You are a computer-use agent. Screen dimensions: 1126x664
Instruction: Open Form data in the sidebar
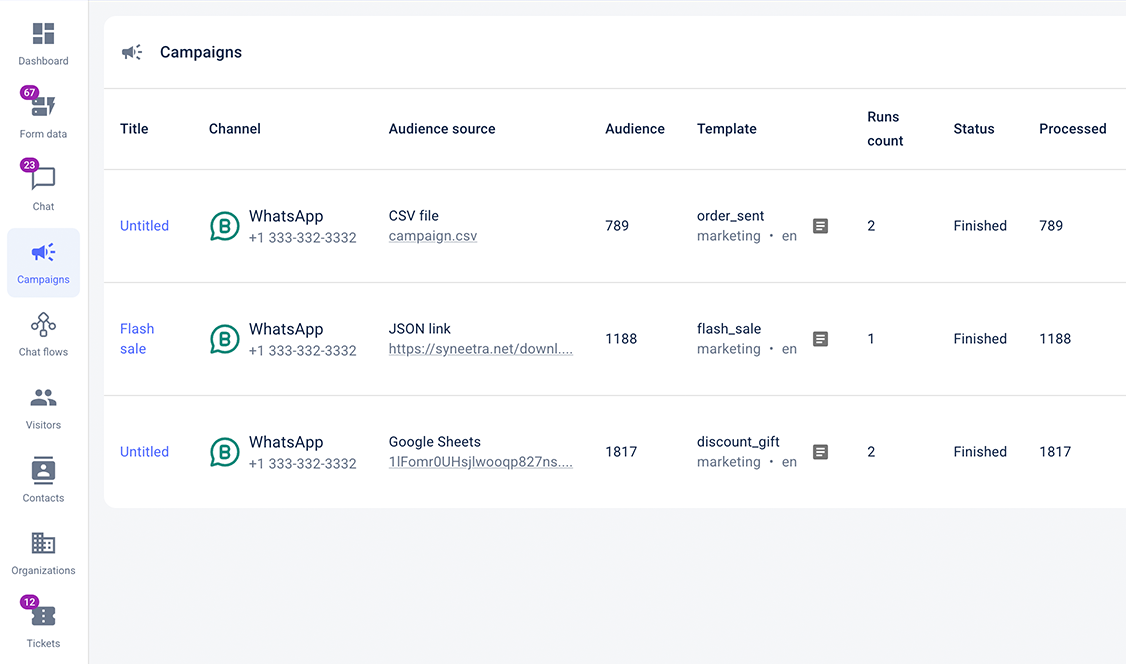coord(43,107)
